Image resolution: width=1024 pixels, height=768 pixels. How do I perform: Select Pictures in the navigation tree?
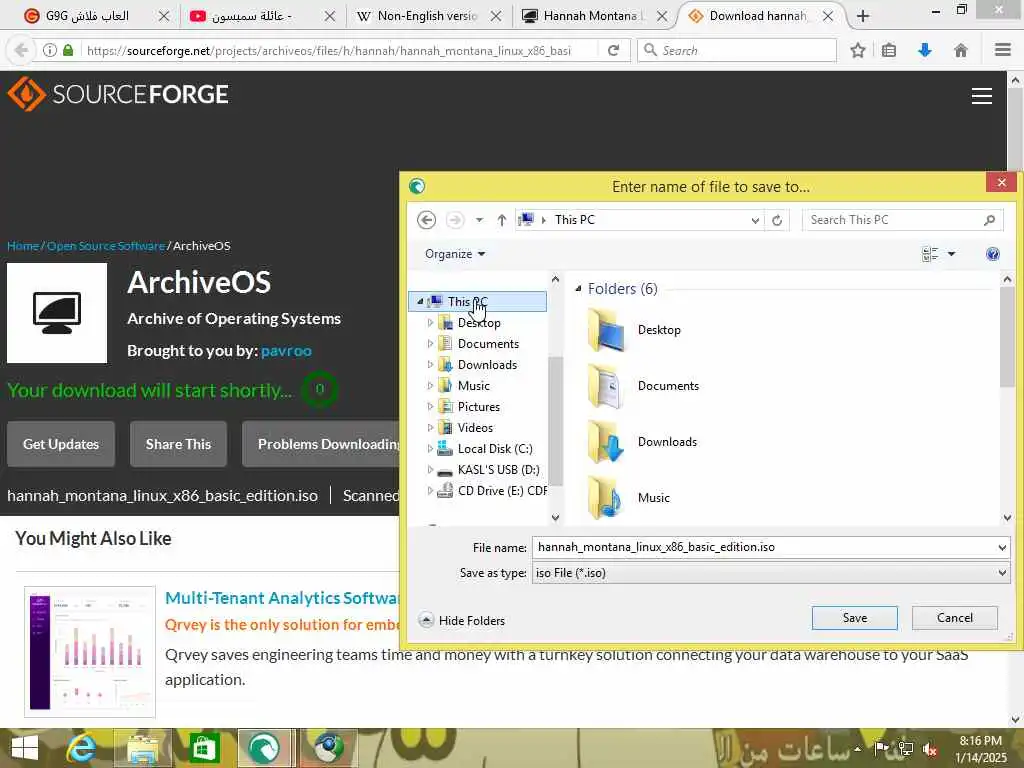coord(478,407)
